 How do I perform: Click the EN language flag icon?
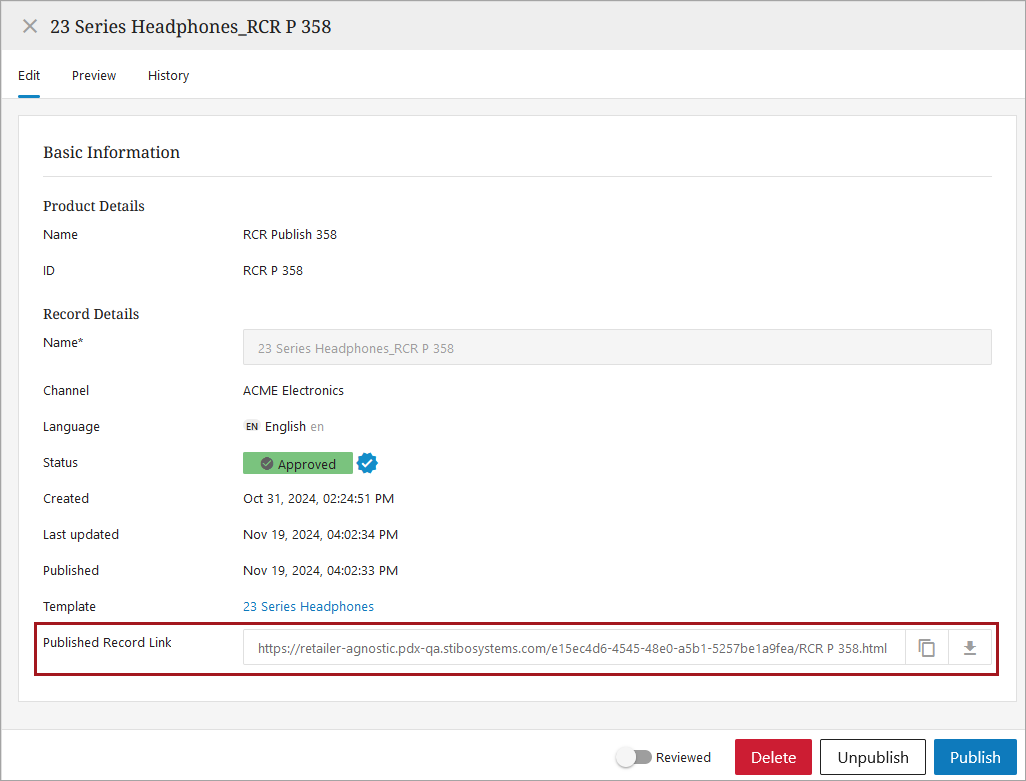[252, 427]
